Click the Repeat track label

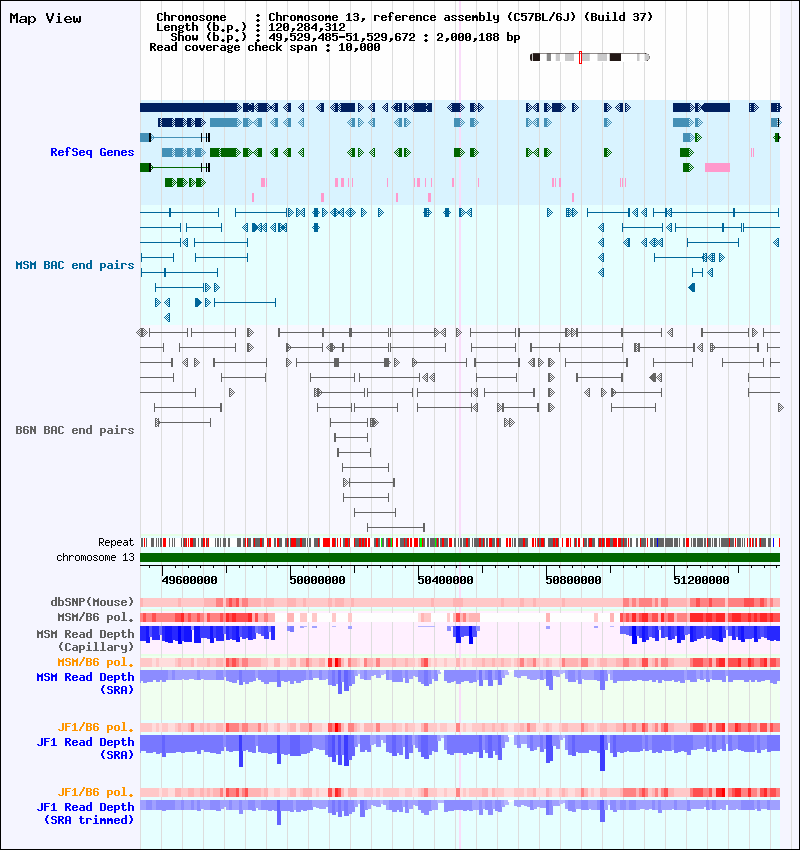pyautogui.click(x=116, y=542)
